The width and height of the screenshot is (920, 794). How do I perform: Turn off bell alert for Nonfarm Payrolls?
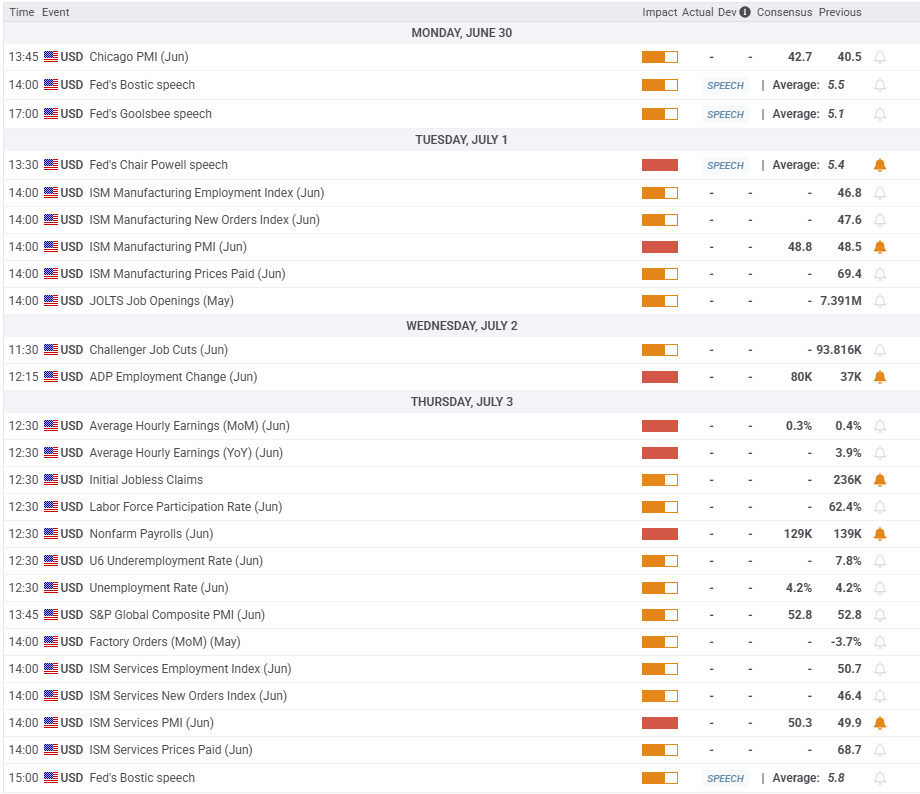click(880, 534)
